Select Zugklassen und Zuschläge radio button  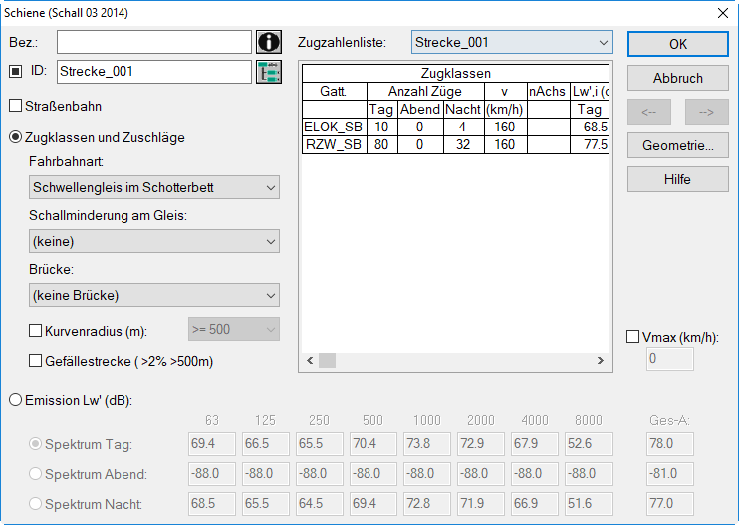[16, 137]
